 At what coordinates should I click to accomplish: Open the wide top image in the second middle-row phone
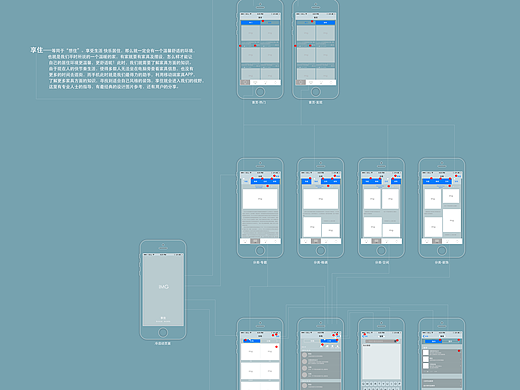pos(321,199)
